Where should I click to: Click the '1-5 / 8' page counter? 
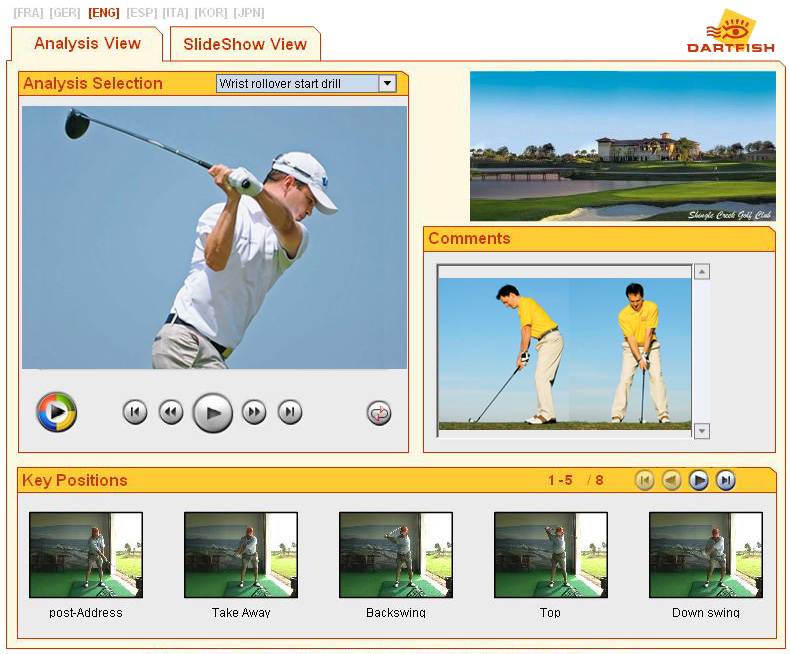click(x=575, y=480)
